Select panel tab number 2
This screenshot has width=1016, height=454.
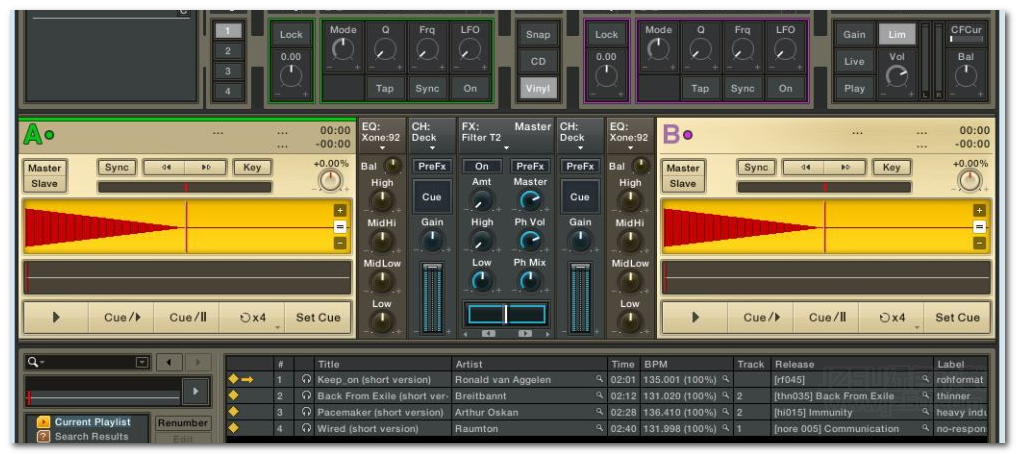coord(228,51)
